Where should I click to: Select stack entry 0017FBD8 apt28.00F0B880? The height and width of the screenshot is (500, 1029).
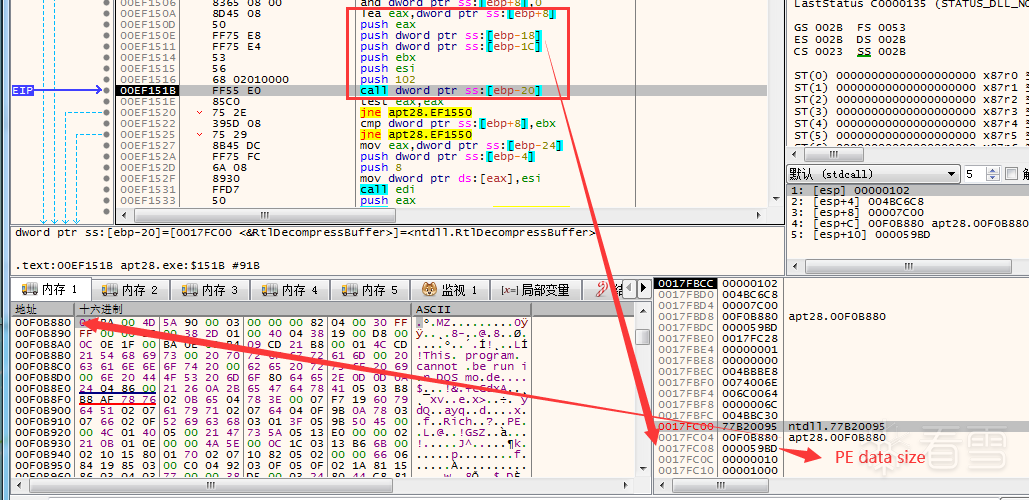pos(841,316)
